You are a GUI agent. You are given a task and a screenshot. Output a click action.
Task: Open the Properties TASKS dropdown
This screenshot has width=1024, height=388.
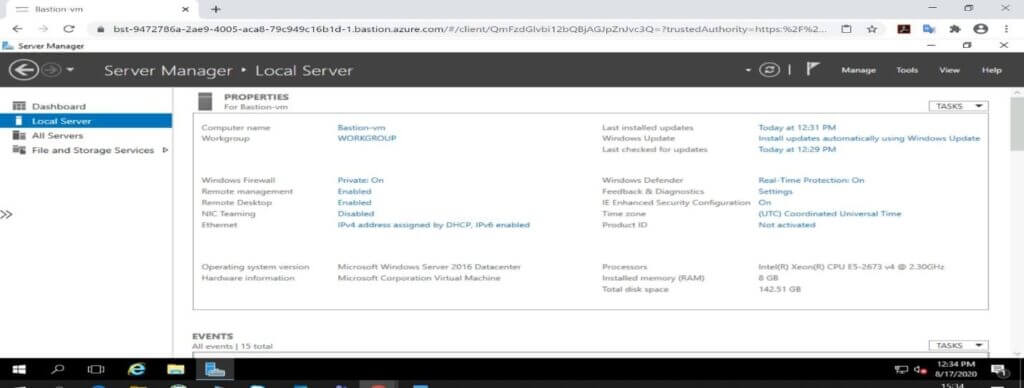(x=958, y=106)
